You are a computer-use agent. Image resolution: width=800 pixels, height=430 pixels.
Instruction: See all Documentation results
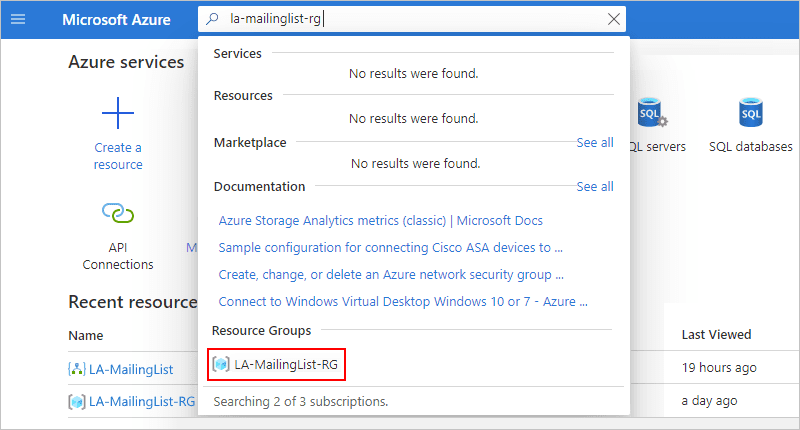(x=595, y=187)
